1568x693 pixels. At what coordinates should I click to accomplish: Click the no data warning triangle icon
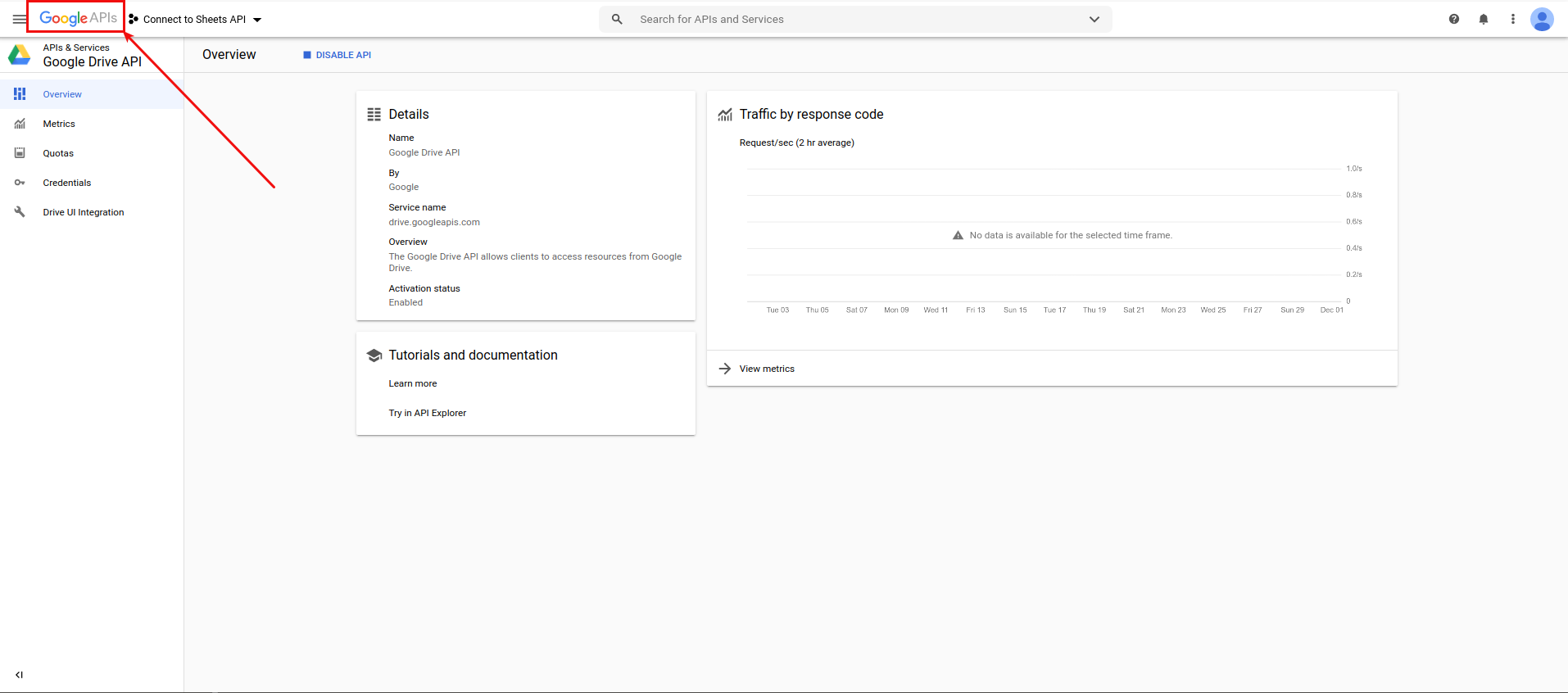(x=958, y=235)
